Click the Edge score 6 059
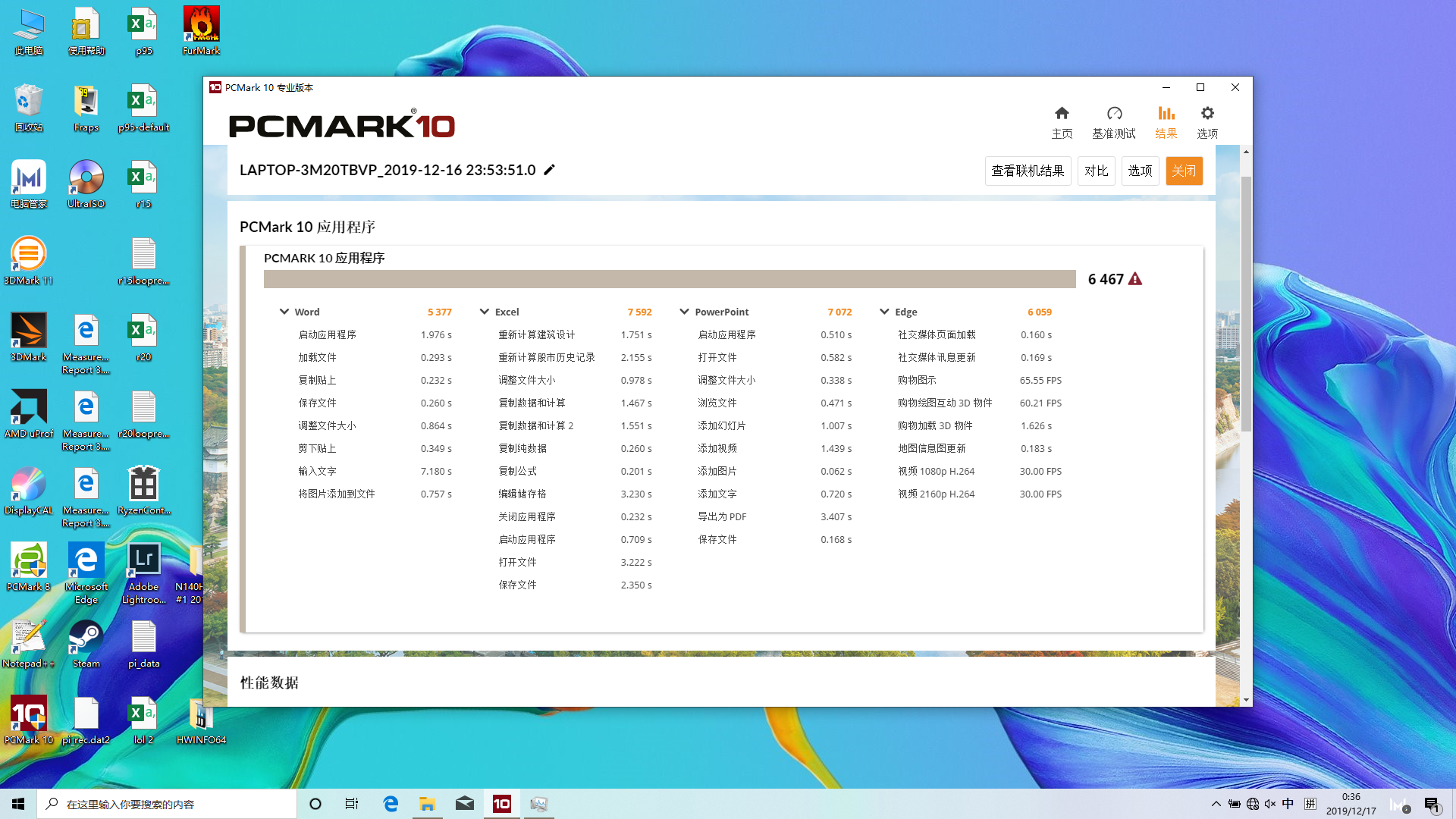Screen dimensions: 1456x819 [x=1040, y=312]
